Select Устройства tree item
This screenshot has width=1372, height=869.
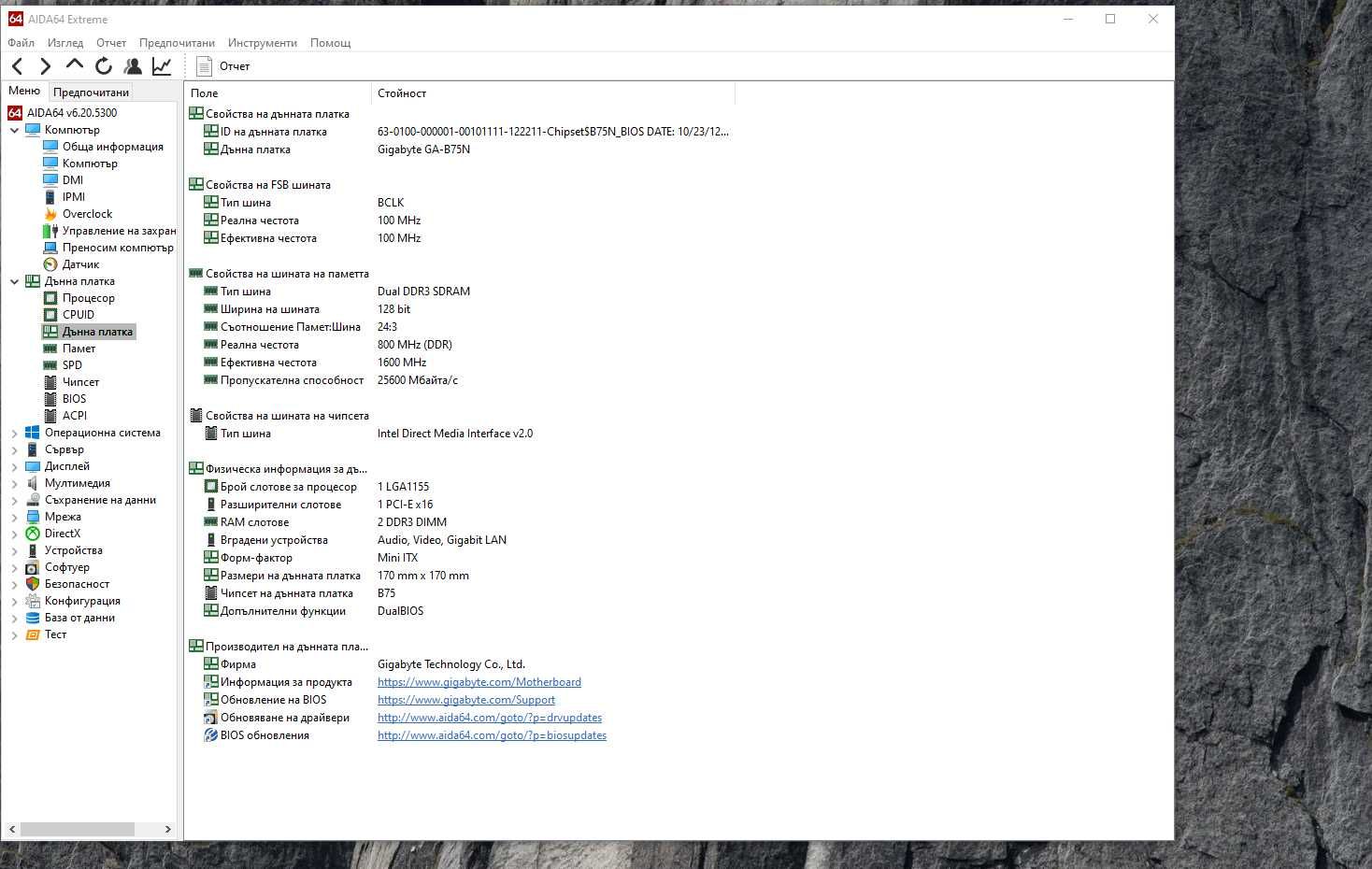point(73,550)
